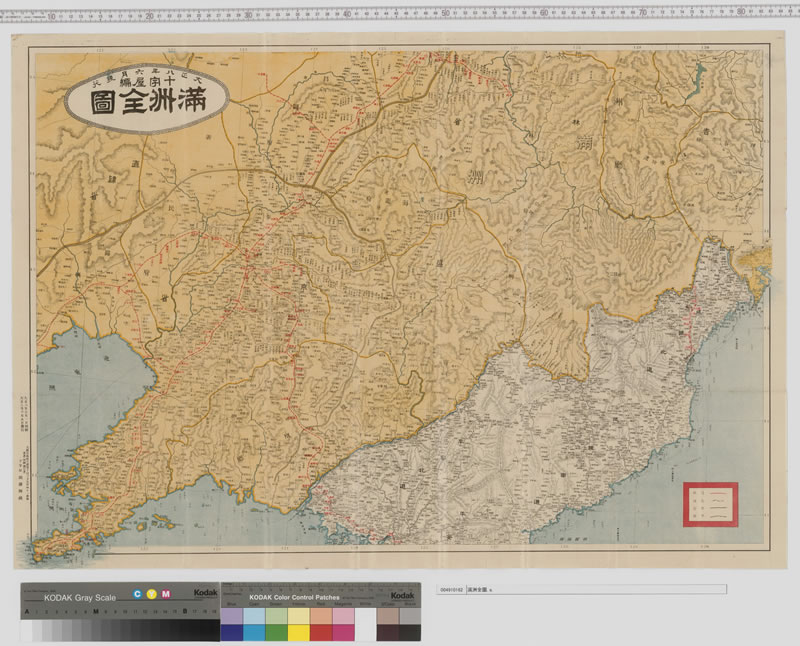Screen dimensions: 800x646
Task: Click the 満洲全圖 text on identification label
Action: 476,589
